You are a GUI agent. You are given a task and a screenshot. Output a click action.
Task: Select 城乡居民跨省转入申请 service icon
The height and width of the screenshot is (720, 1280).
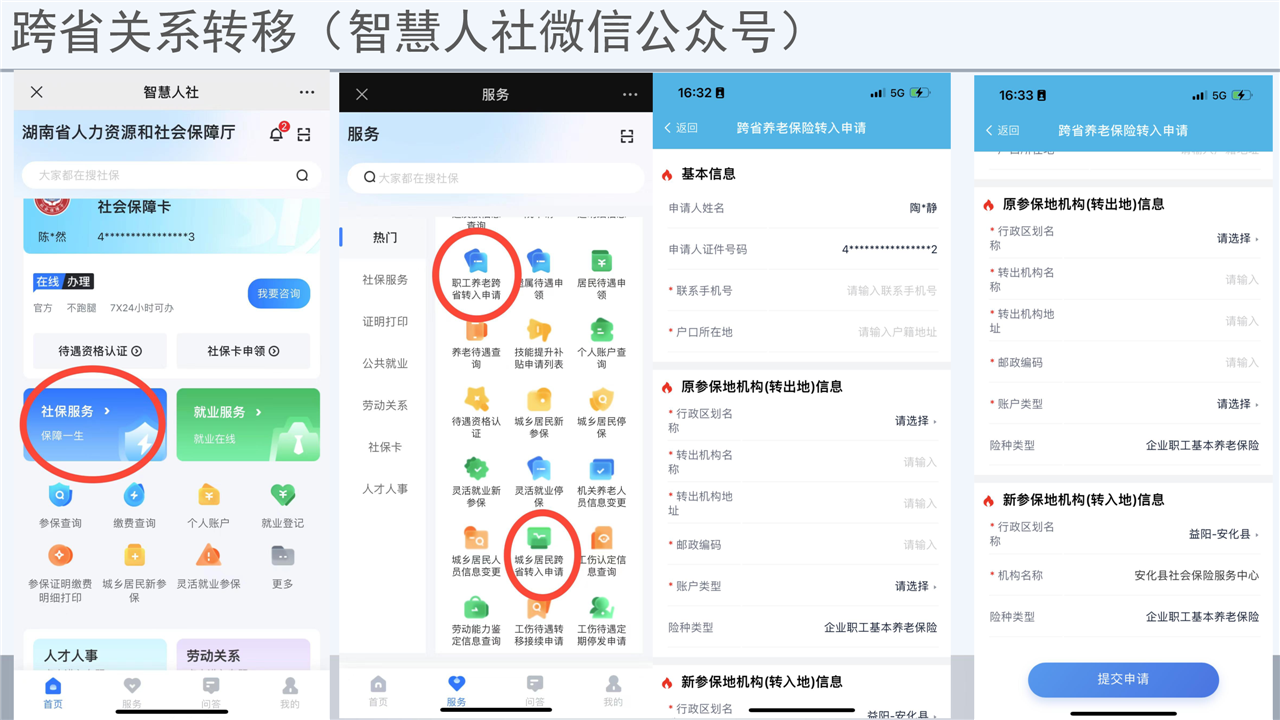[x=539, y=552]
